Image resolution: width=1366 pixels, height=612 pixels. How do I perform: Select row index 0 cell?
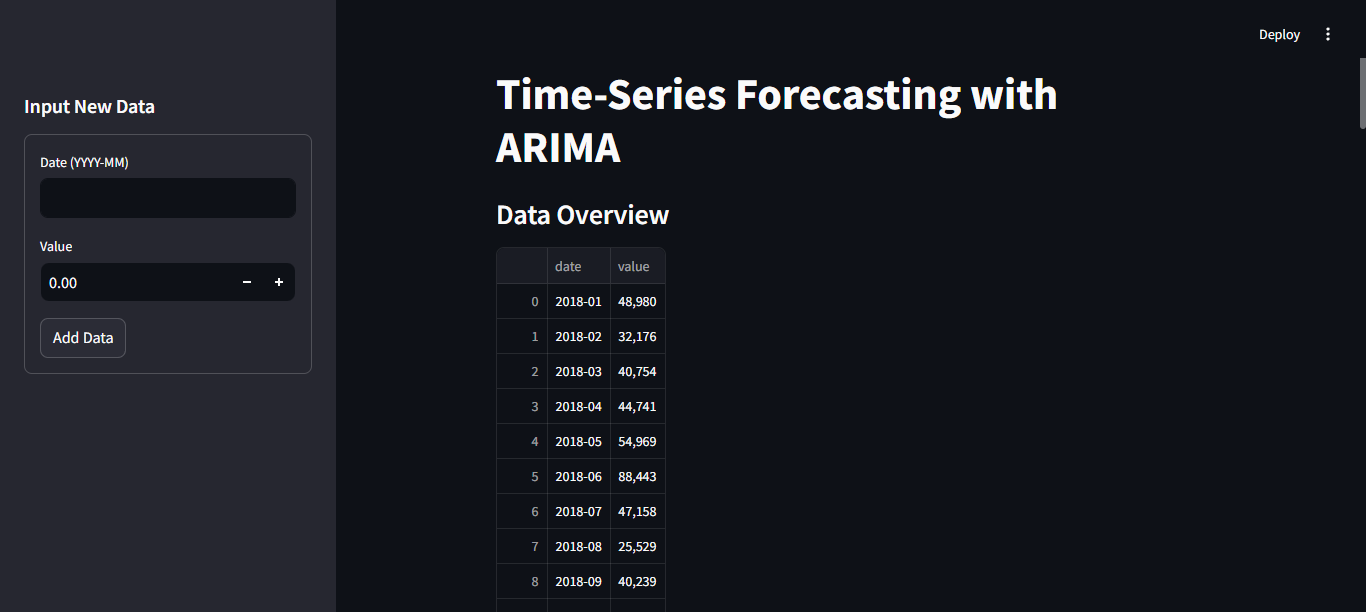tap(522, 301)
